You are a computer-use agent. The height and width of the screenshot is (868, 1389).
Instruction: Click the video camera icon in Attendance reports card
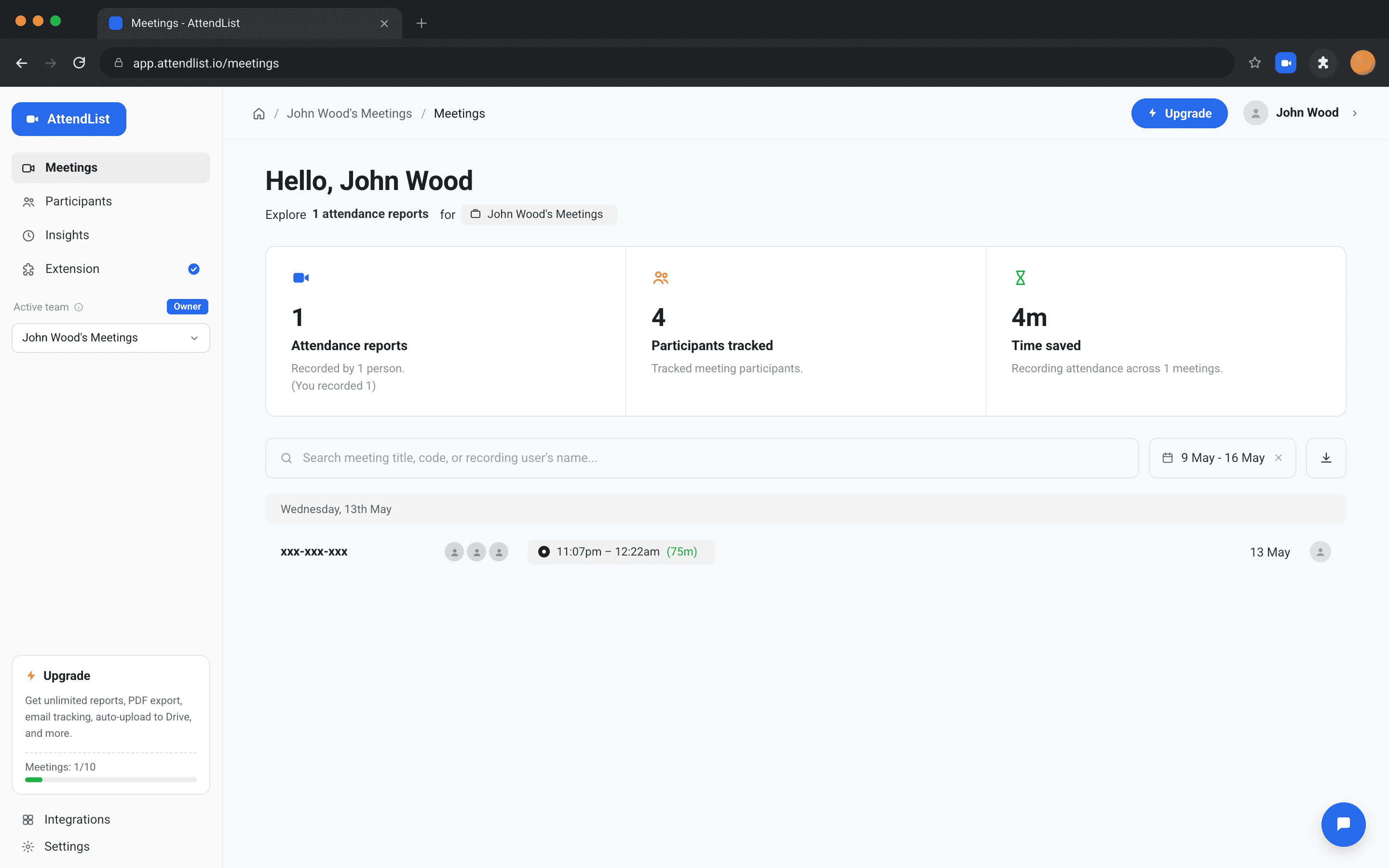pyautogui.click(x=301, y=278)
